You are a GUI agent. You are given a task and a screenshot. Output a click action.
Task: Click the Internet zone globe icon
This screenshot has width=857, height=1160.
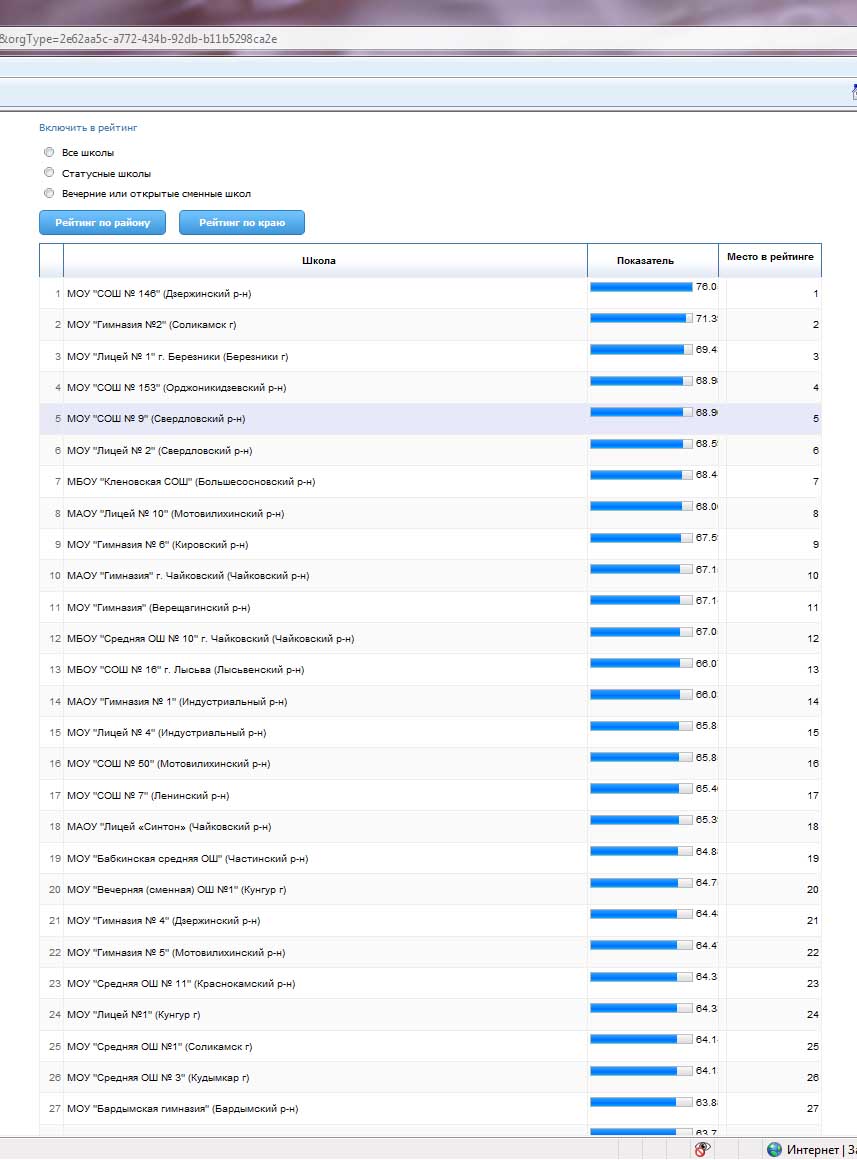coord(774,1149)
